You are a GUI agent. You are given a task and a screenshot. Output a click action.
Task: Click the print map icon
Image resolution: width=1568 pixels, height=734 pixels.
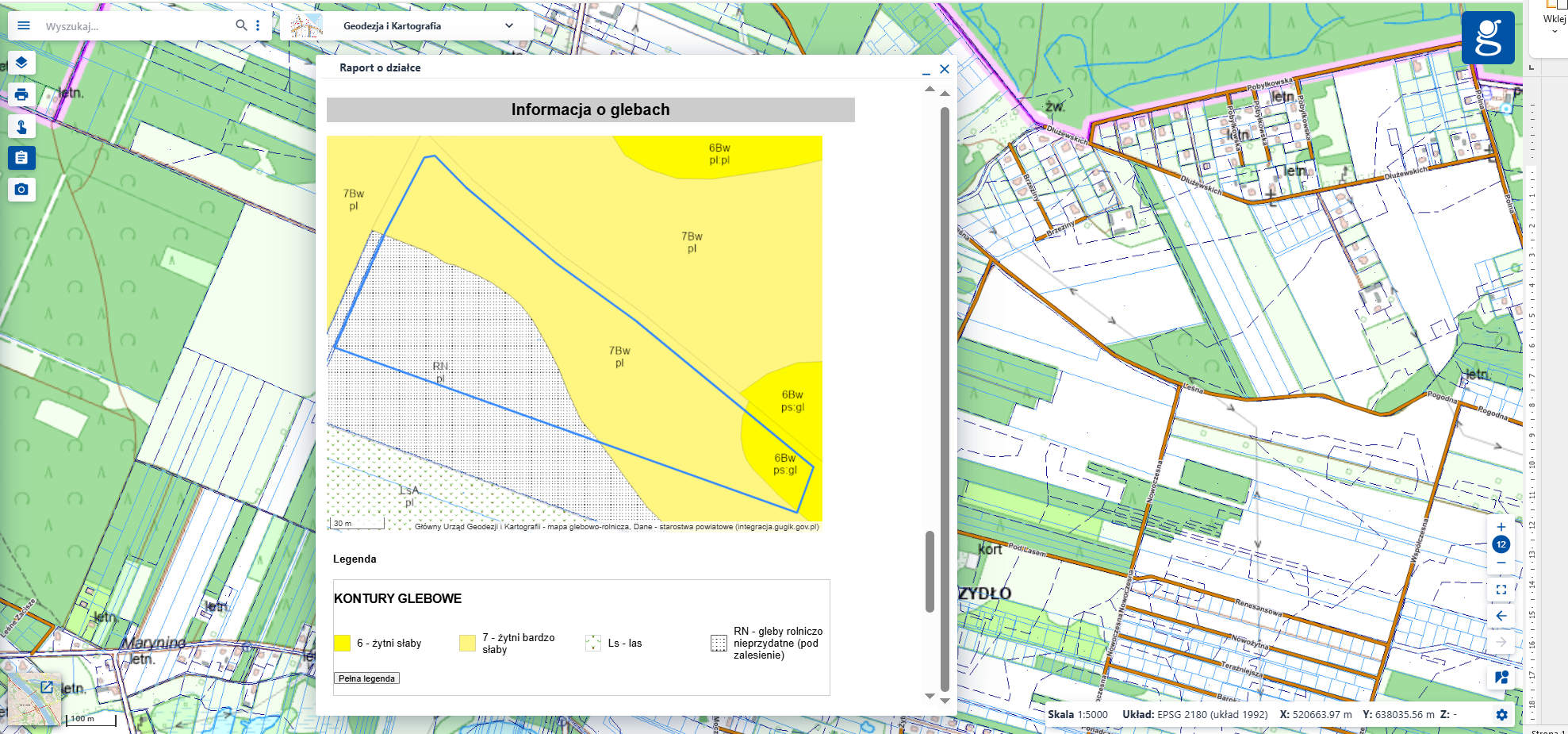click(21, 94)
